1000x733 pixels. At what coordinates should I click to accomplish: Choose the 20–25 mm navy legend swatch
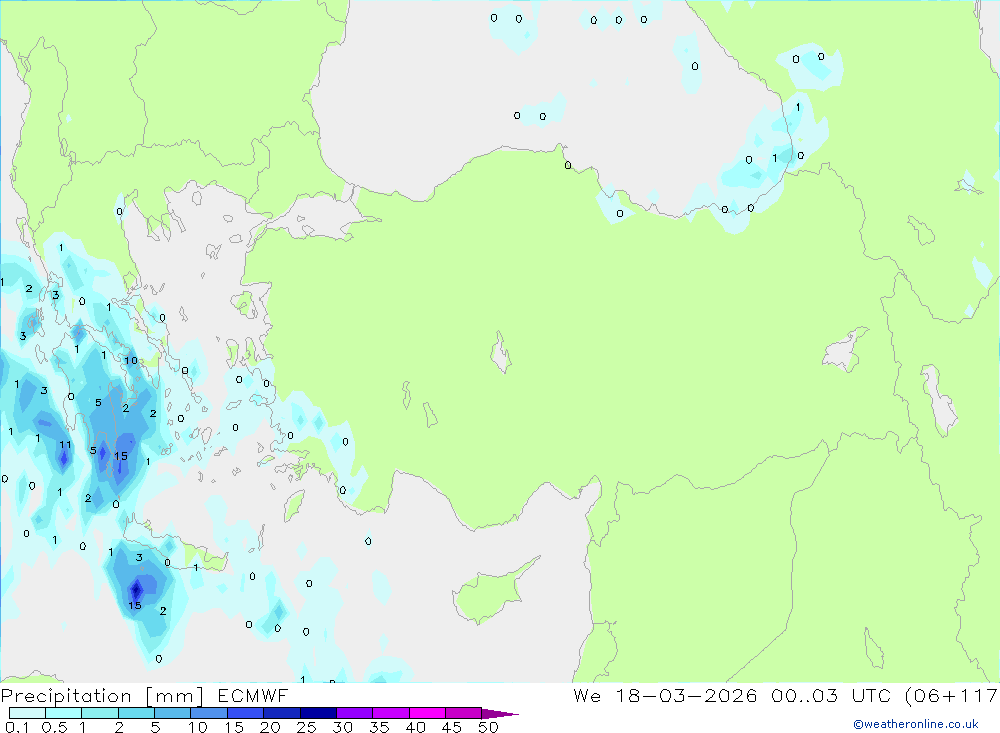point(282,713)
